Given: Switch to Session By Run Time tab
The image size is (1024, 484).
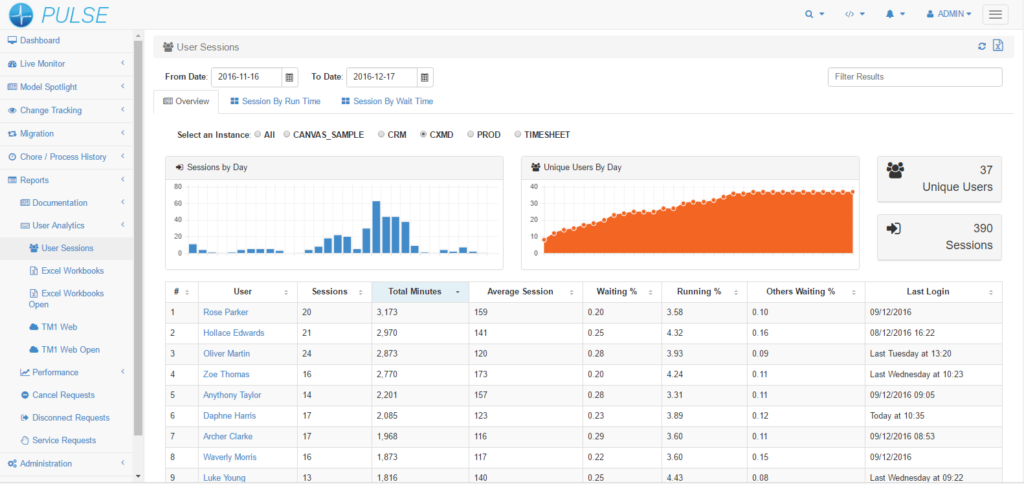Looking at the screenshot, I should point(275,101).
